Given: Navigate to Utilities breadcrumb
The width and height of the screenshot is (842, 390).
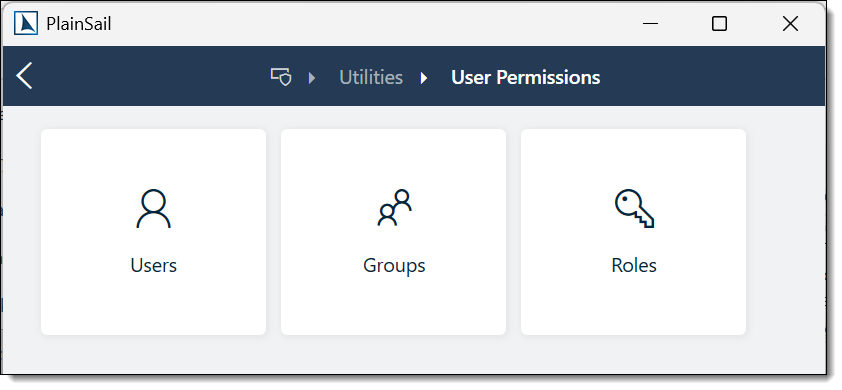Looking at the screenshot, I should pos(371,77).
